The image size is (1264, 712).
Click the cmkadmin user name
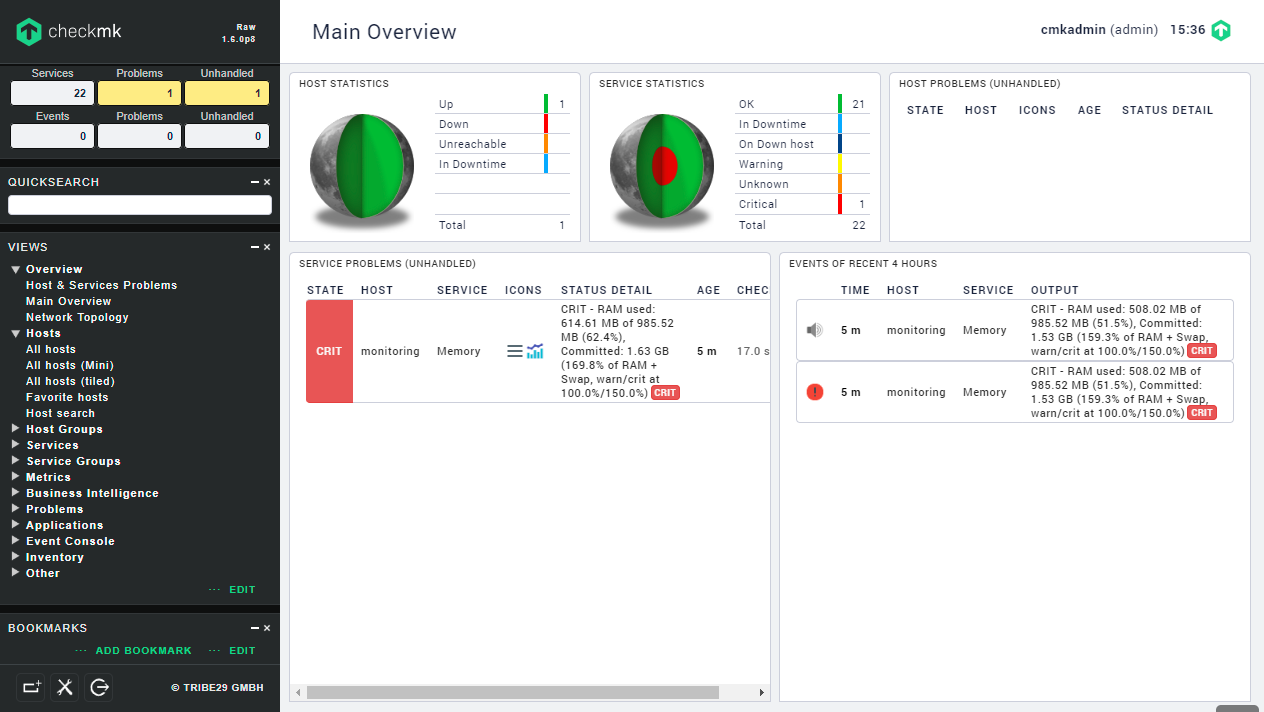click(x=1073, y=30)
